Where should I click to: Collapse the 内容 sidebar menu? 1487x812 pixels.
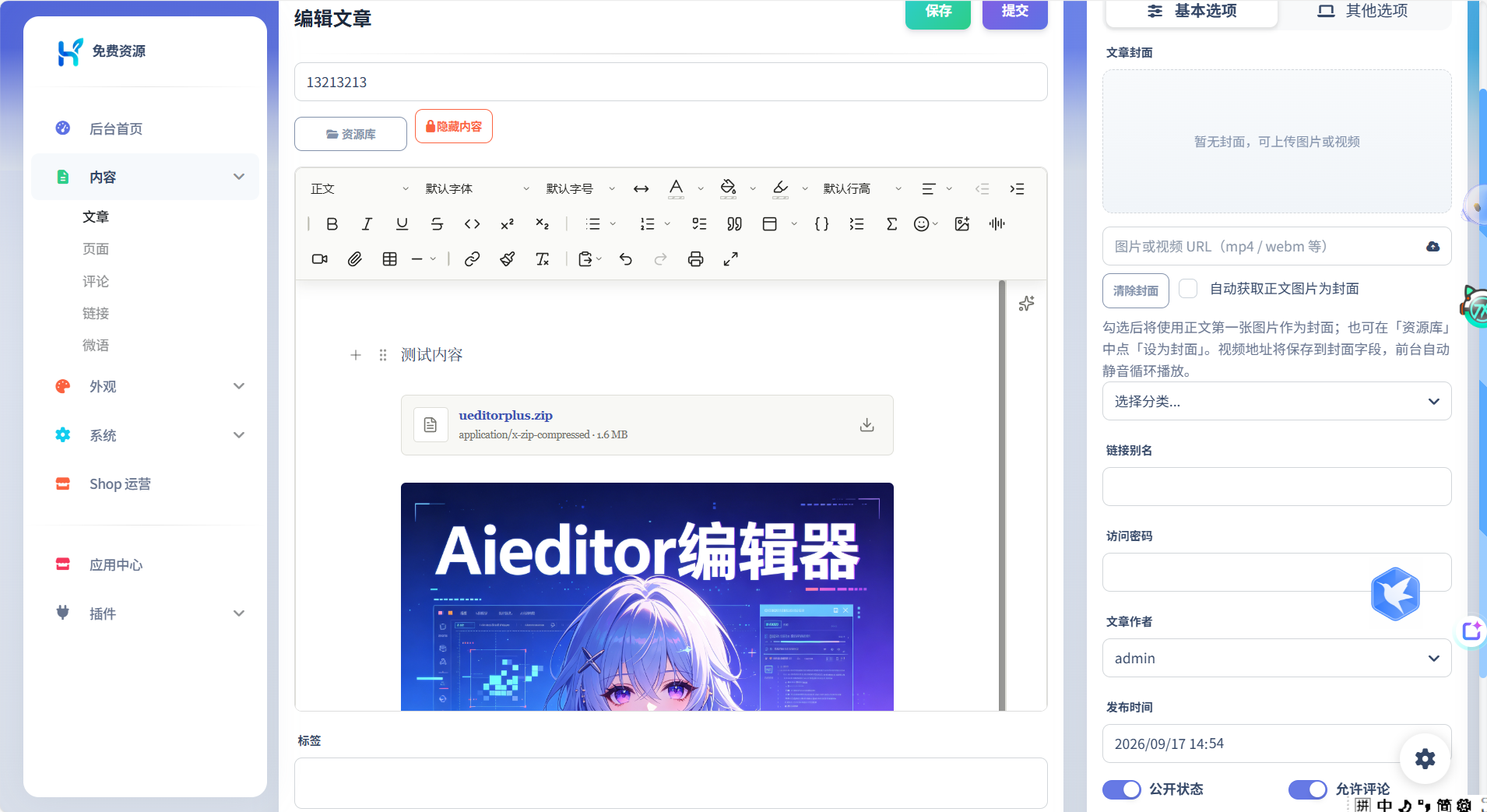pyautogui.click(x=146, y=178)
